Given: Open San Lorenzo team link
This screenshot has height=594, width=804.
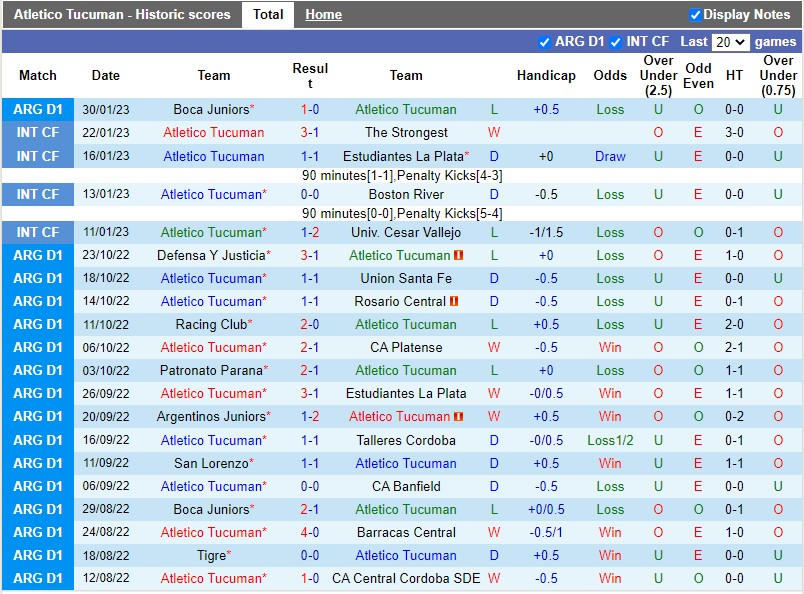Looking at the screenshot, I should tap(211, 463).
